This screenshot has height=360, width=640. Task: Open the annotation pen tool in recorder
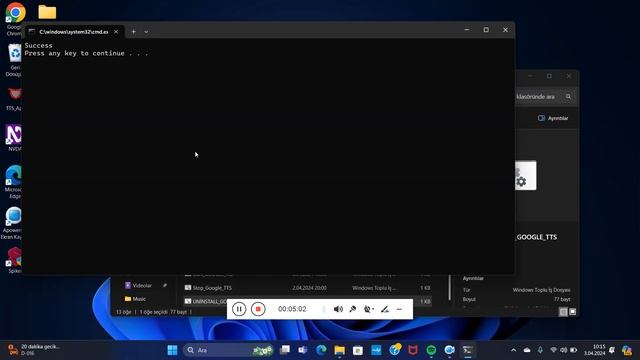(x=385, y=309)
